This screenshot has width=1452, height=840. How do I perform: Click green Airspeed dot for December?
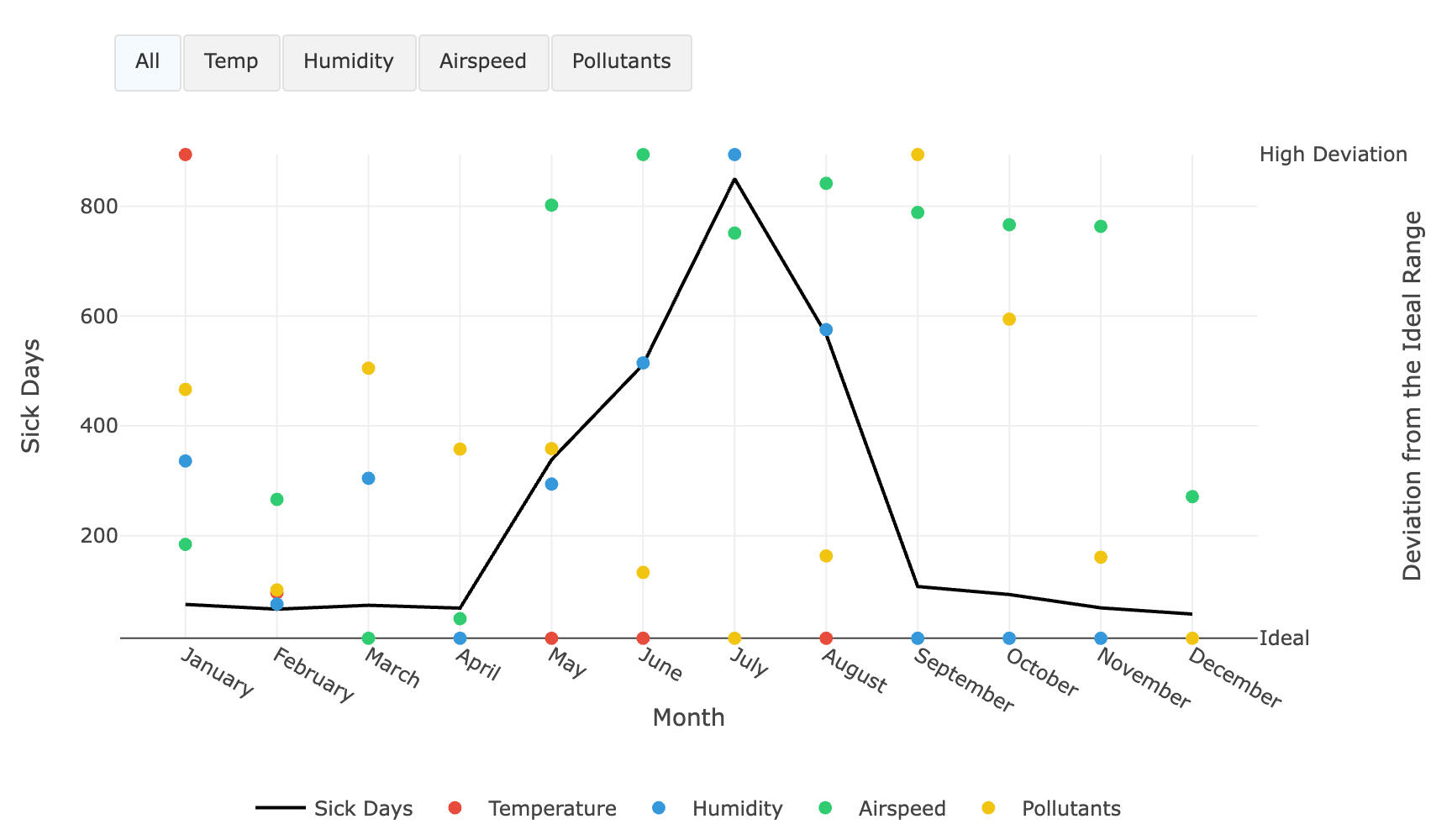[x=1192, y=496]
